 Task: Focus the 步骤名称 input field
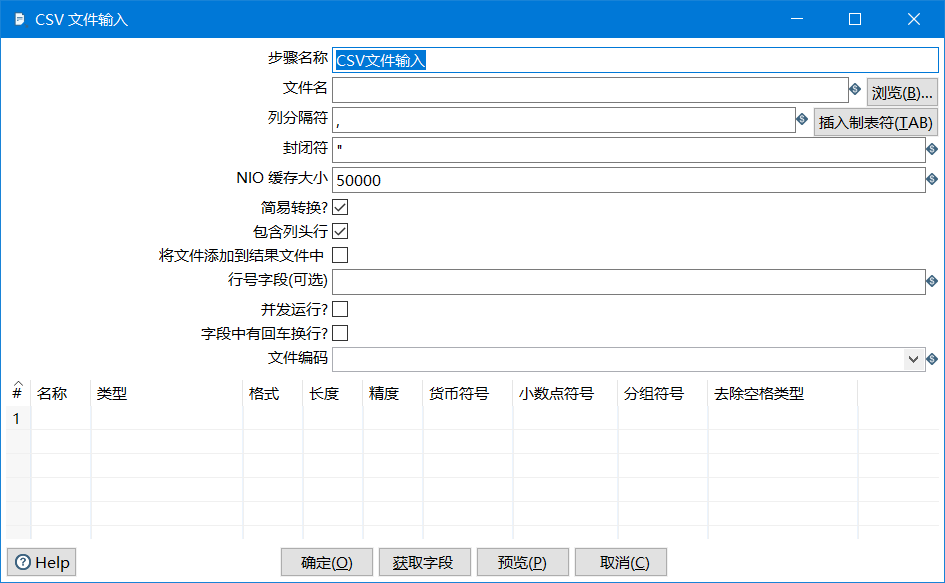(635, 60)
